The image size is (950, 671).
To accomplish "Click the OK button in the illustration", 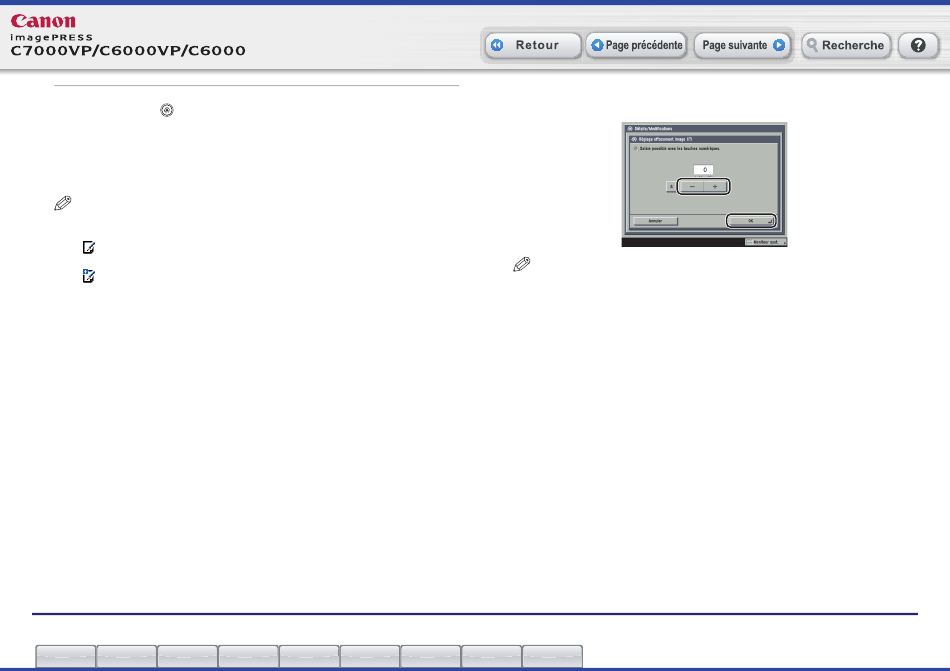I will (x=751, y=220).
